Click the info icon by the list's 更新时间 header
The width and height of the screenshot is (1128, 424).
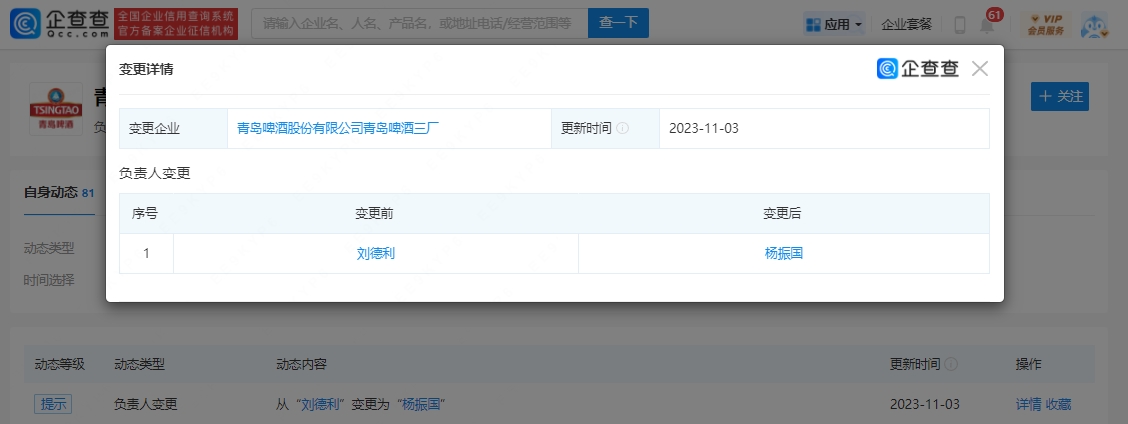(951, 364)
